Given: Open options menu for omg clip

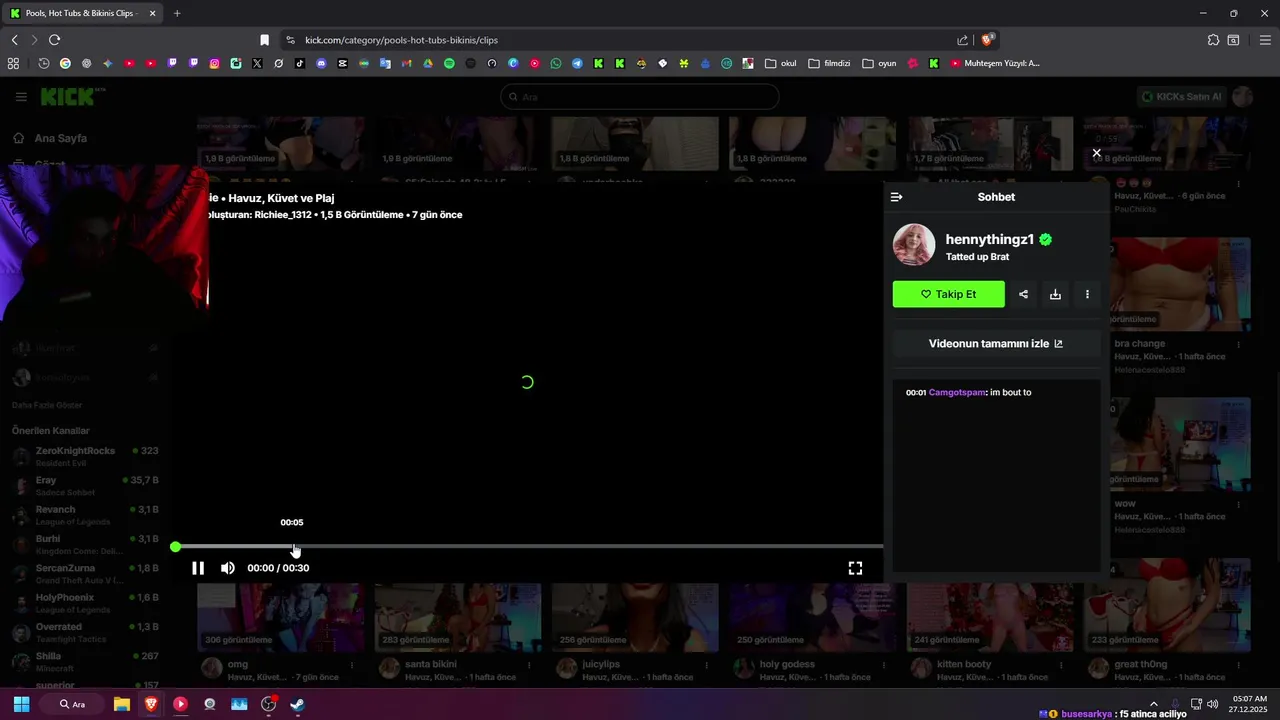Looking at the screenshot, I should point(352,665).
